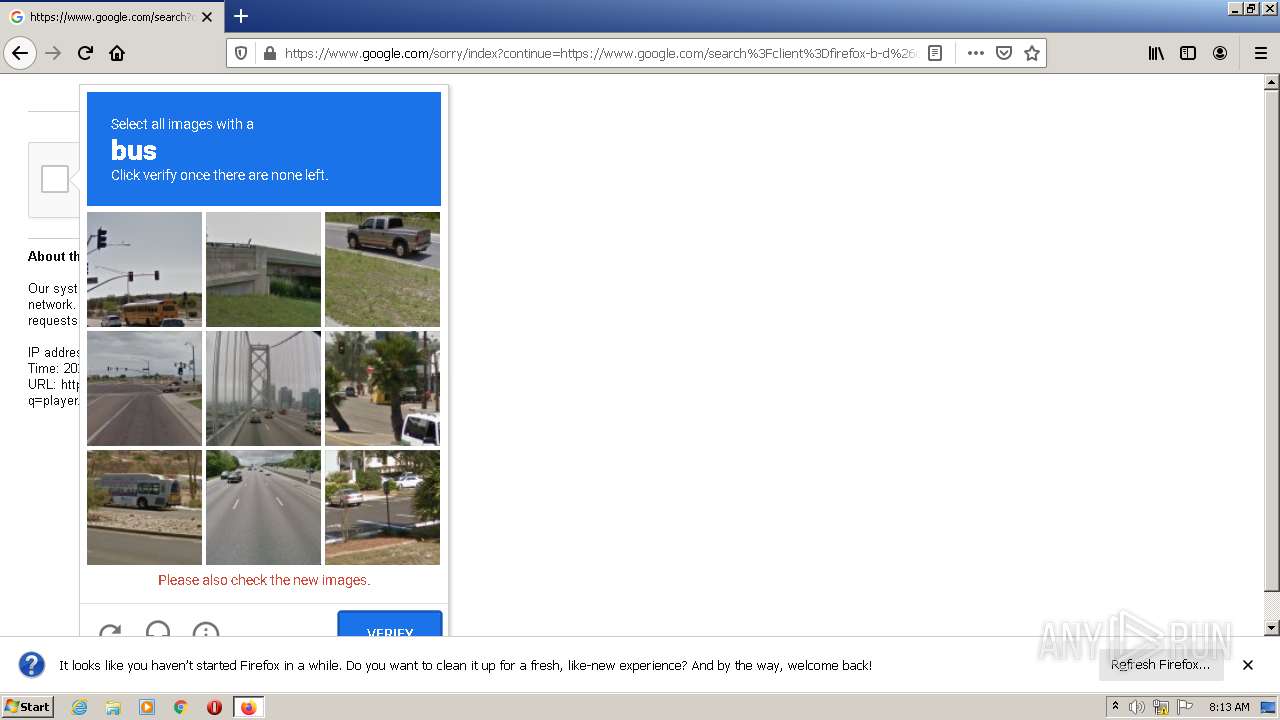1280x720 pixels.
Task: Launch Chrome from taskbar
Action: pos(181,707)
